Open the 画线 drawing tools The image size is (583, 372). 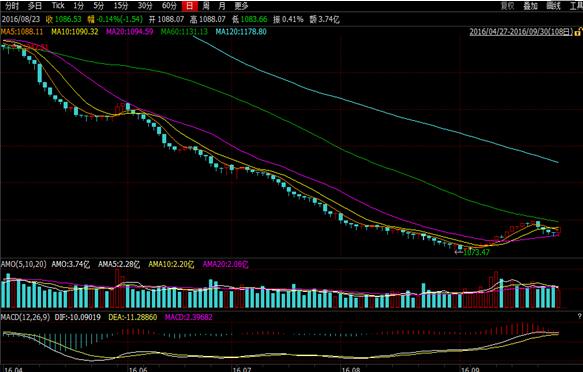pos(553,6)
